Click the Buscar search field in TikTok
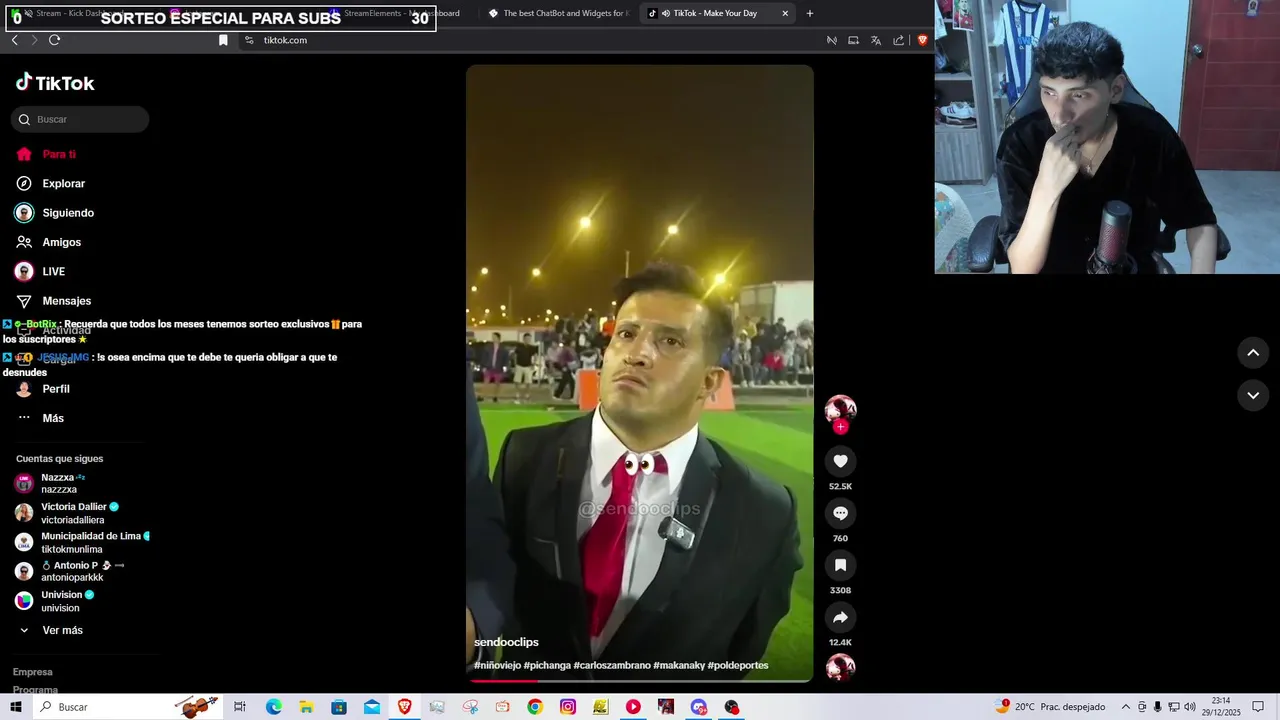Image resolution: width=1280 pixels, height=720 pixels. coord(80,119)
